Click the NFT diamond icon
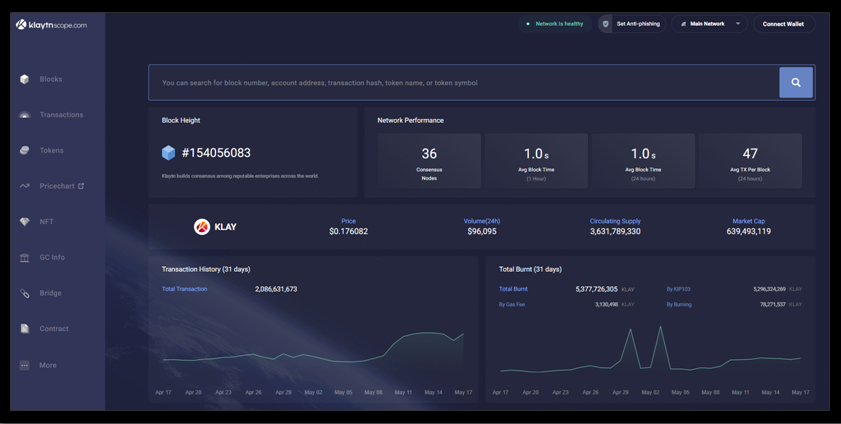The width and height of the screenshot is (841, 424). click(24, 222)
